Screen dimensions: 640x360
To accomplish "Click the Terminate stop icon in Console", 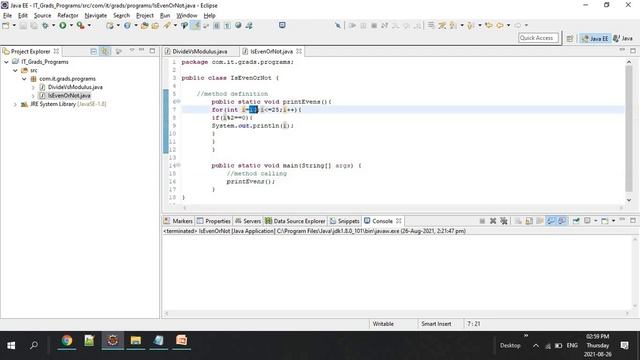I will (x=482, y=221).
